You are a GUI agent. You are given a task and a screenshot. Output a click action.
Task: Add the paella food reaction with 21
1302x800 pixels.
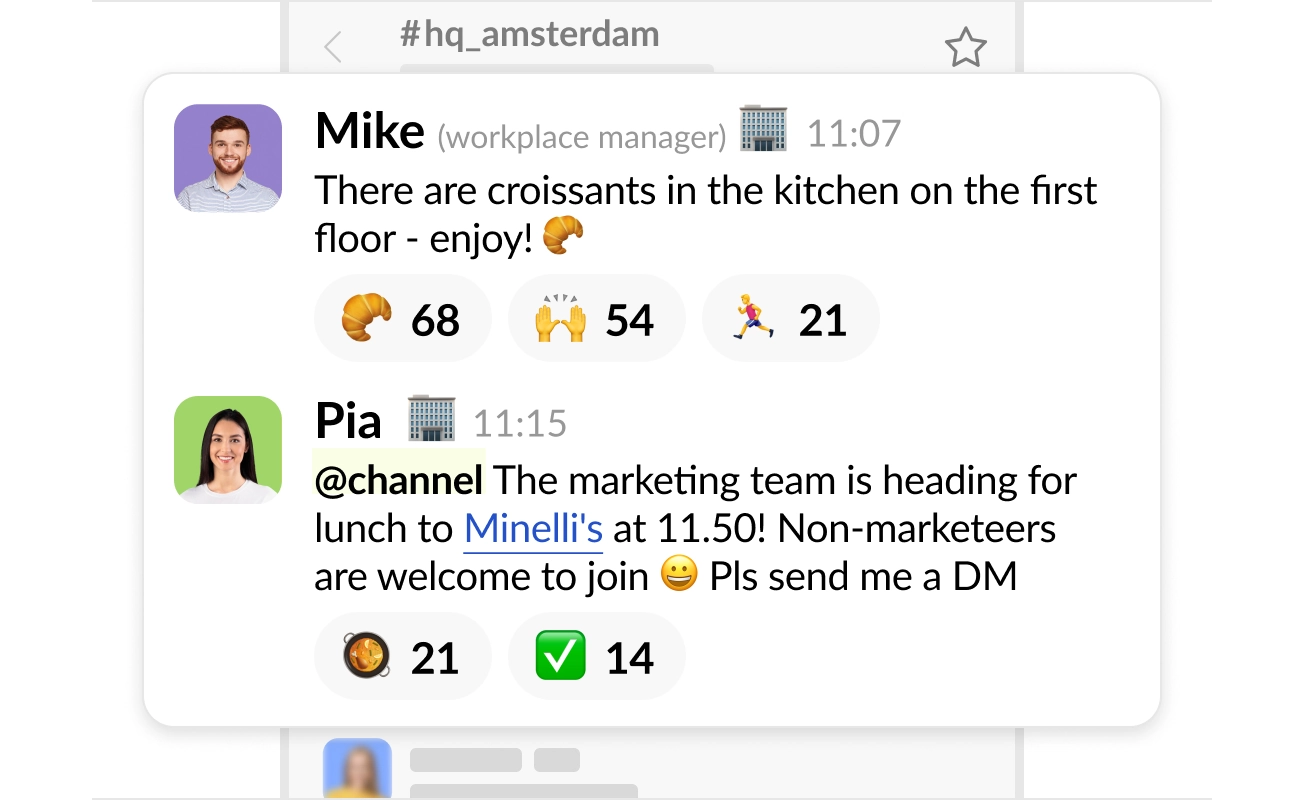click(x=402, y=657)
